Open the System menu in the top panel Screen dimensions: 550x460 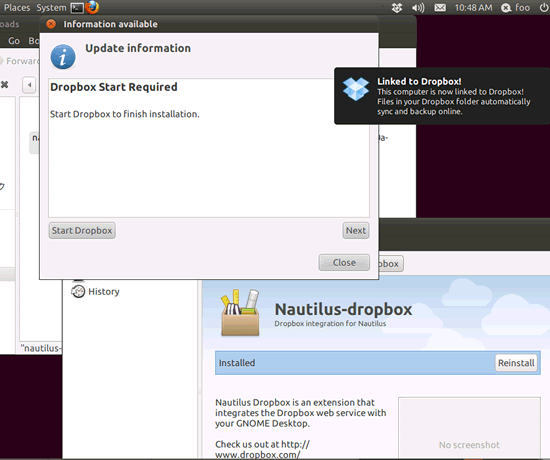pos(51,7)
